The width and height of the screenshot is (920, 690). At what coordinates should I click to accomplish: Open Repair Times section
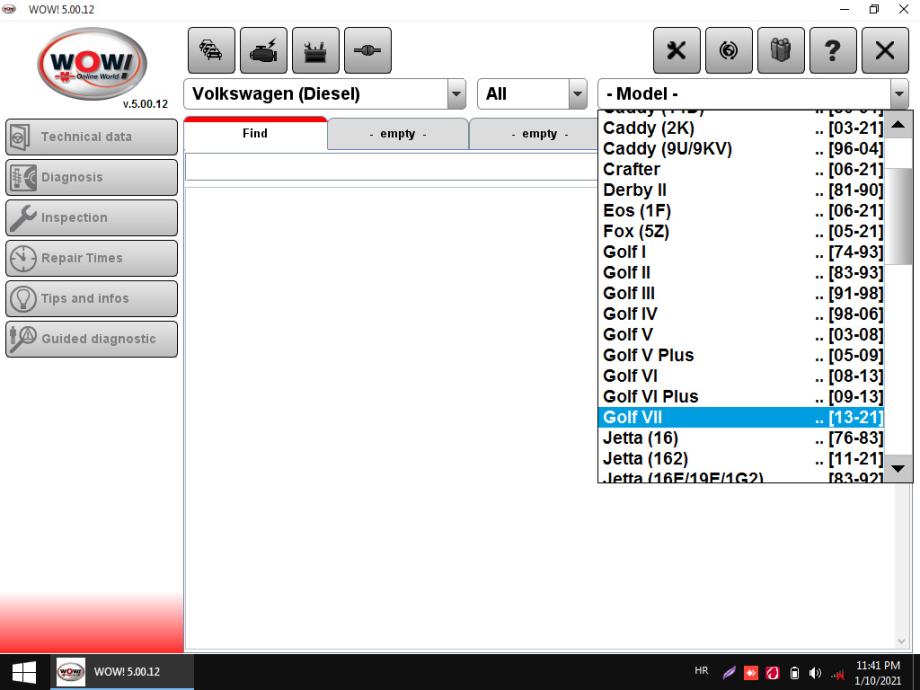pyautogui.click(x=92, y=258)
